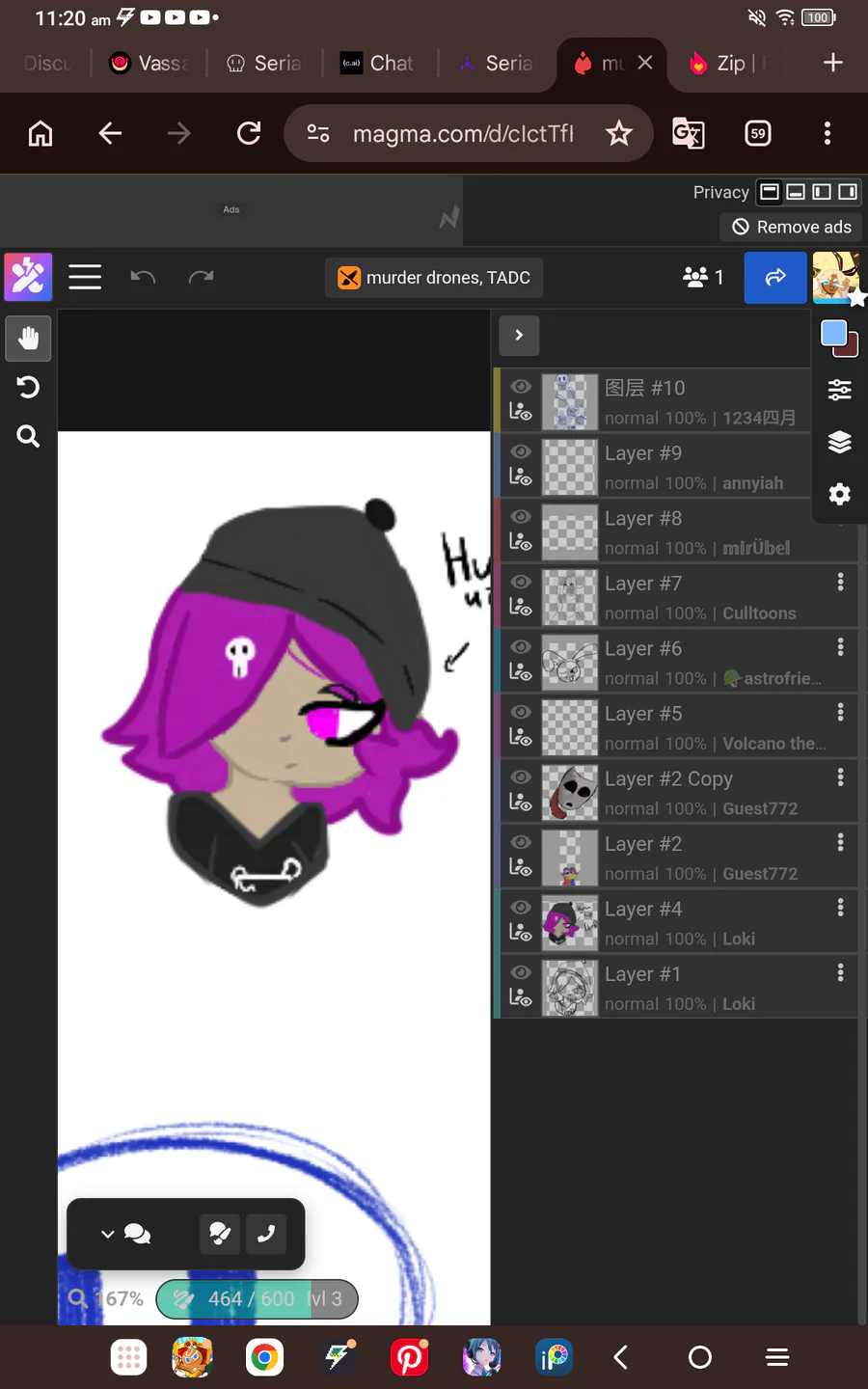Choose the last ad layout icon
This screenshot has height=1389, width=868.
(848, 192)
